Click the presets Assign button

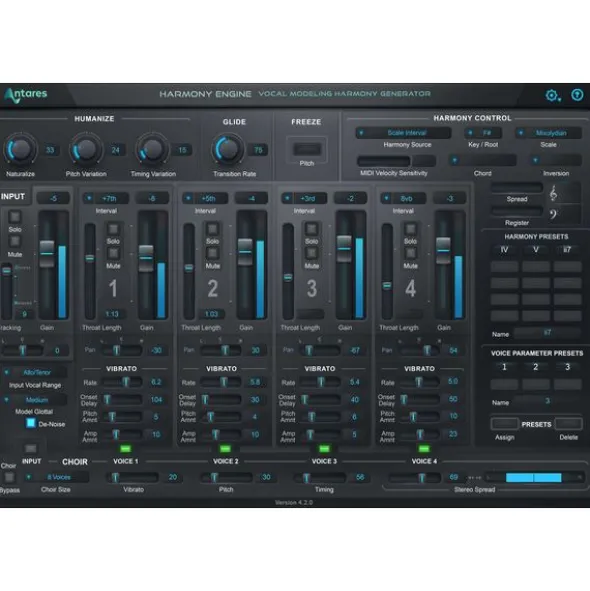504,424
